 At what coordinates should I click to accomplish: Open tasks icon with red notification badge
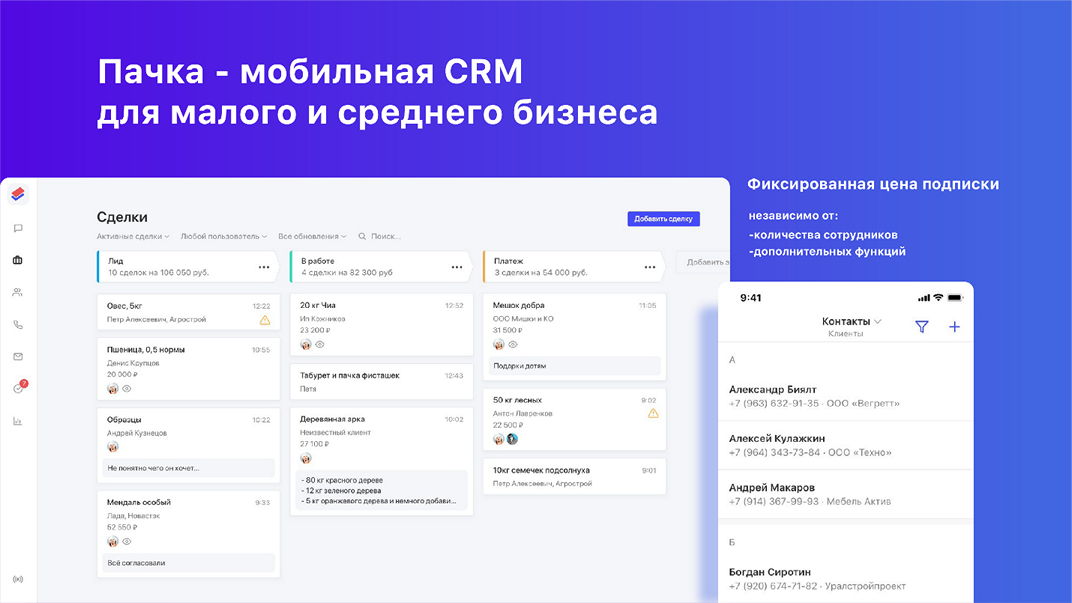tap(18, 388)
